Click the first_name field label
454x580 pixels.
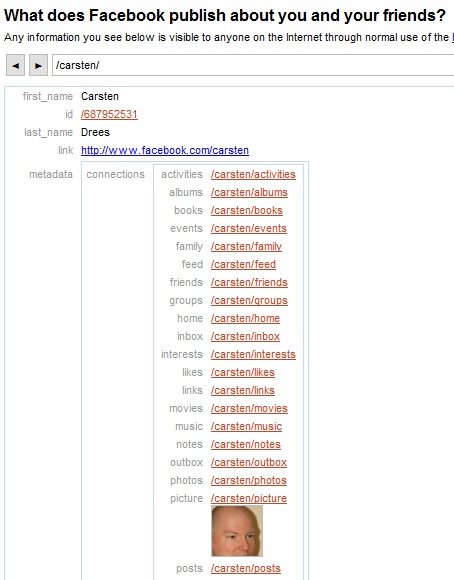point(48,97)
